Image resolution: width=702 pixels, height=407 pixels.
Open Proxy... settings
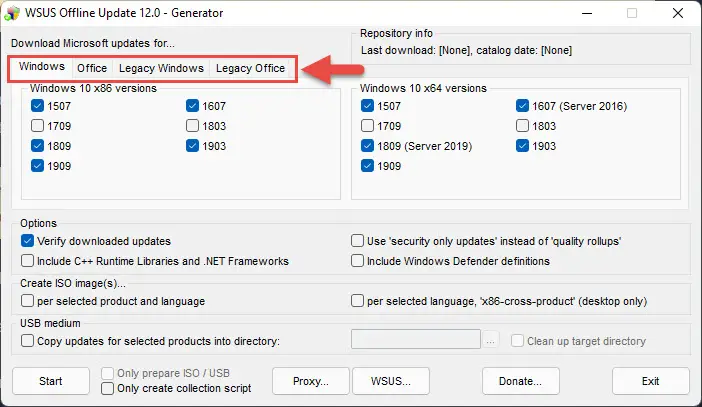[x=311, y=381]
